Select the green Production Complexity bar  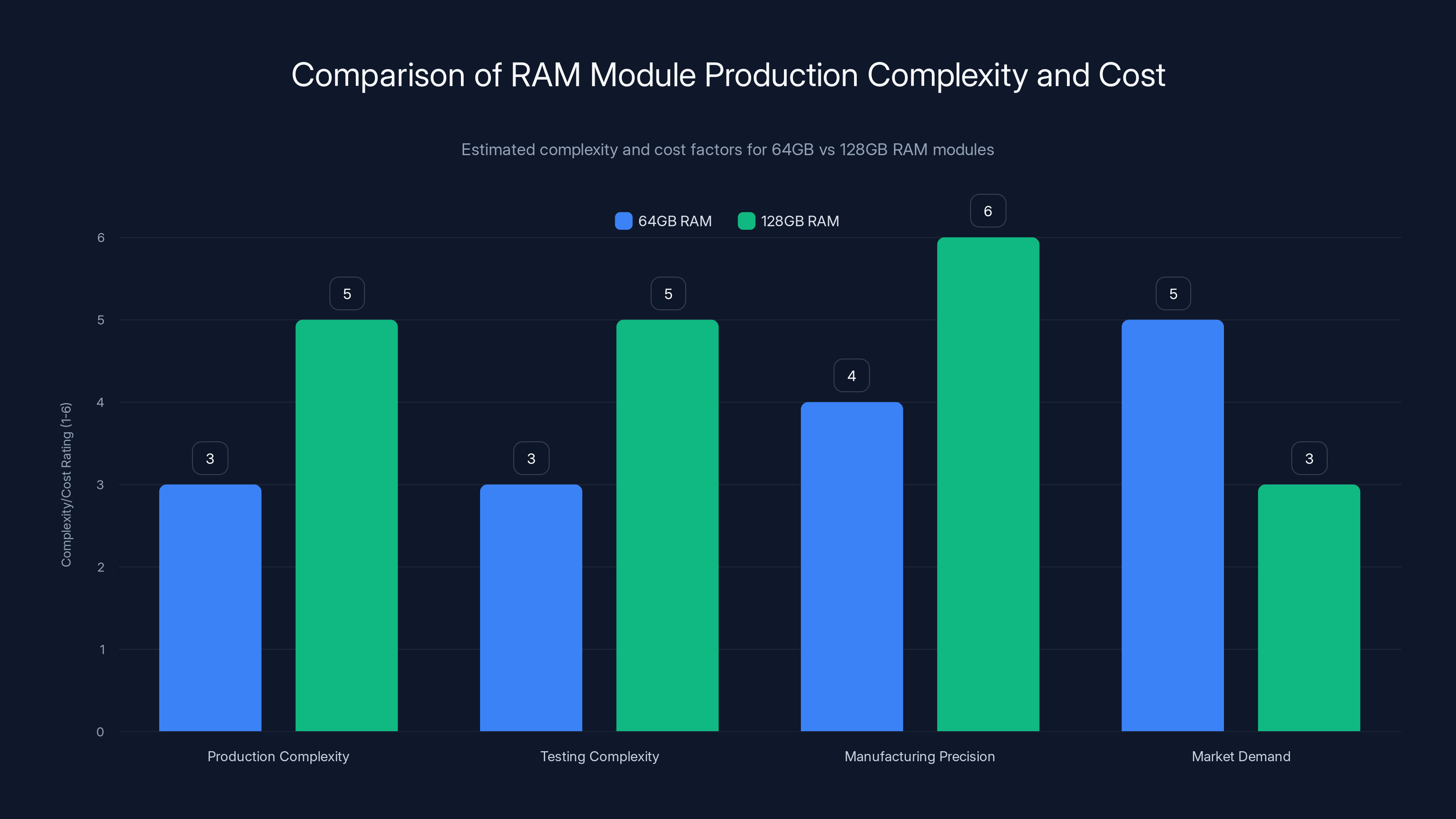pos(346,526)
